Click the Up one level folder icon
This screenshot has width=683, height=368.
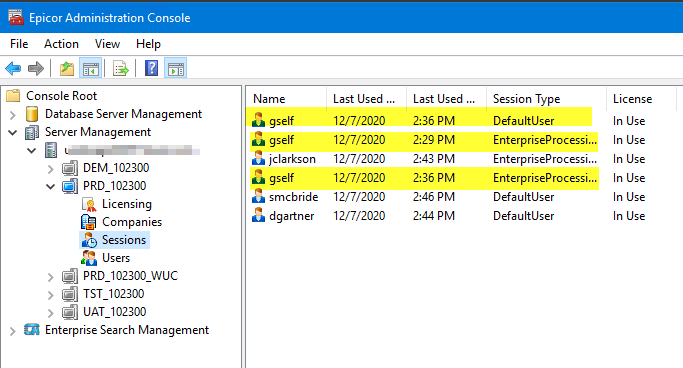[67, 68]
